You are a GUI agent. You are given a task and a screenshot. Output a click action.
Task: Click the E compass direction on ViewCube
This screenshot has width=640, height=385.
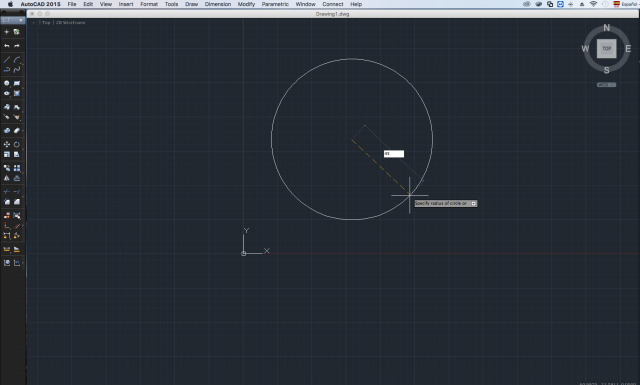(x=628, y=49)
